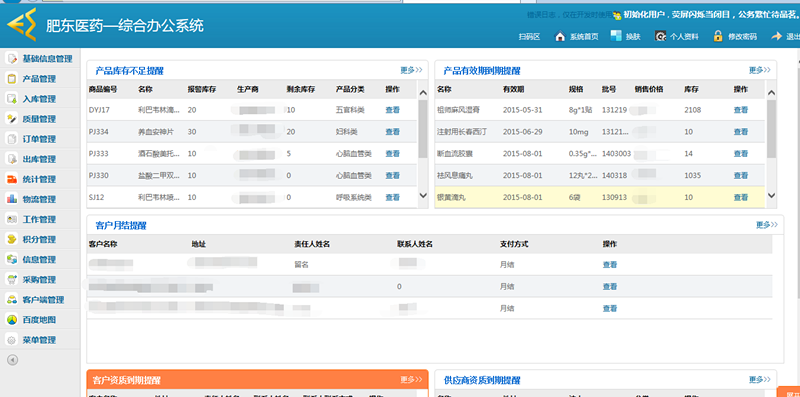This screenshot has height=397, width=800.
Task: Click the 菜单管理 gear icon
Action: click(x=11, y=340)
